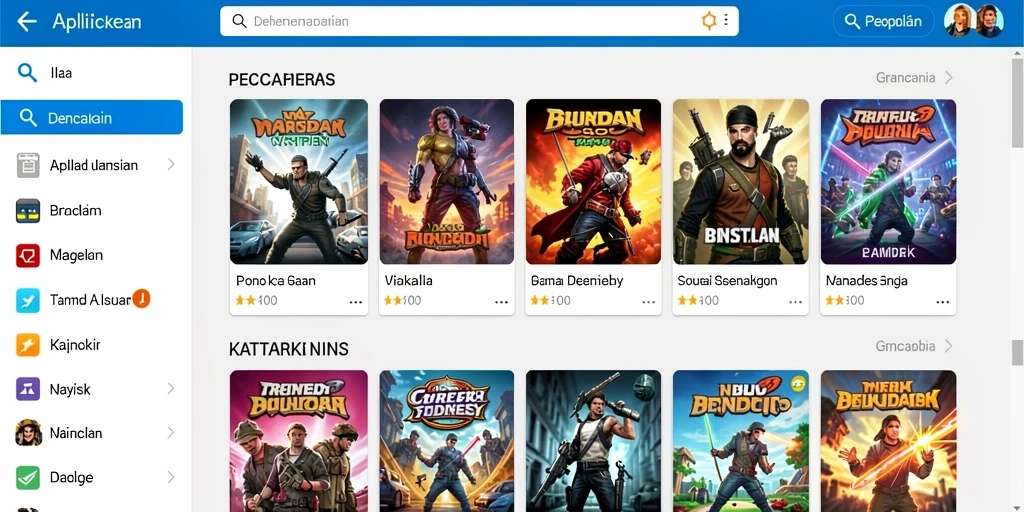This screenshot has width=1024, height=512.
Task: Click the blue bird Tamd Alsuar icon
Action: click(x=28, y=300)
